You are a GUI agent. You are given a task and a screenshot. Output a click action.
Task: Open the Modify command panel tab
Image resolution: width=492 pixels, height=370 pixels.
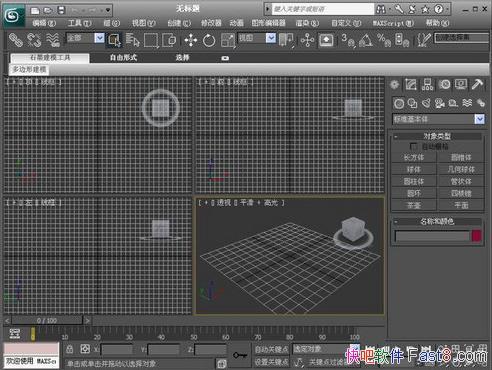point(411,84)
